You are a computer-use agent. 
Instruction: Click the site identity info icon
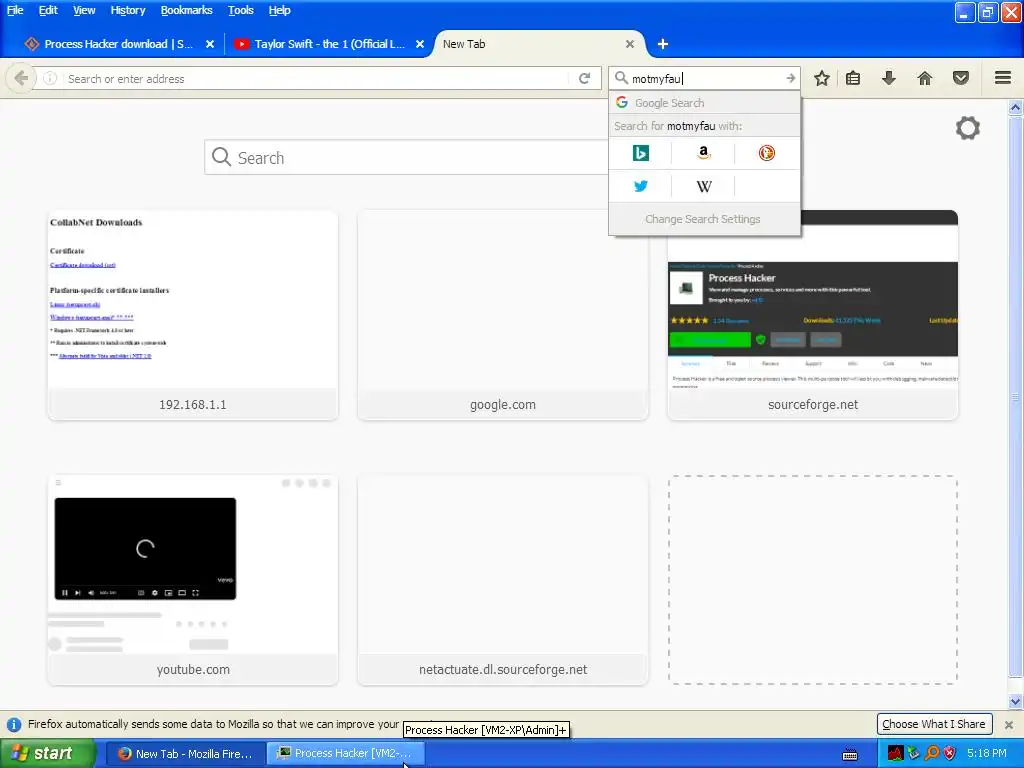click(50, 78)
